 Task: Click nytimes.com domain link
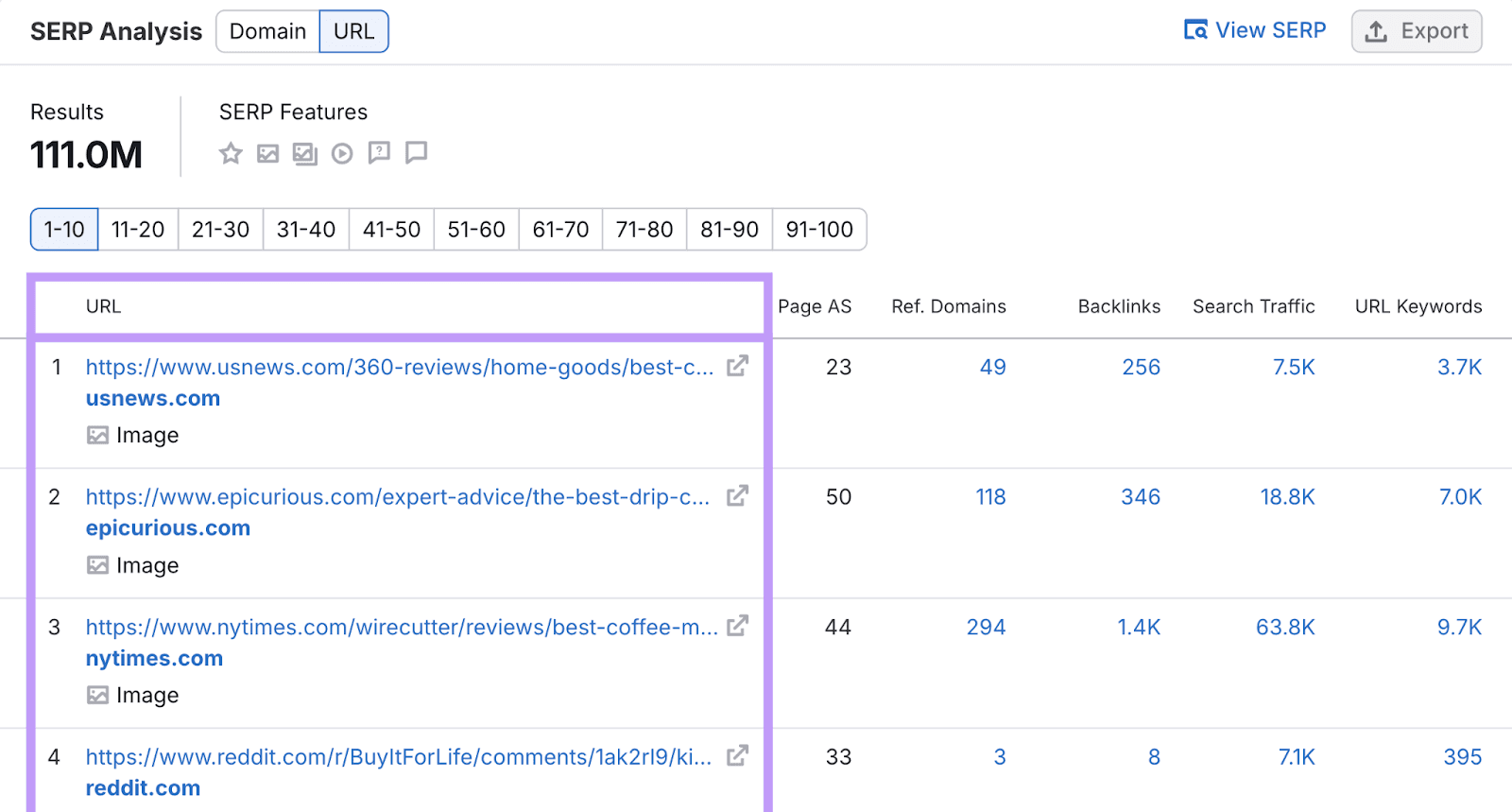click(x=155, y=658)
